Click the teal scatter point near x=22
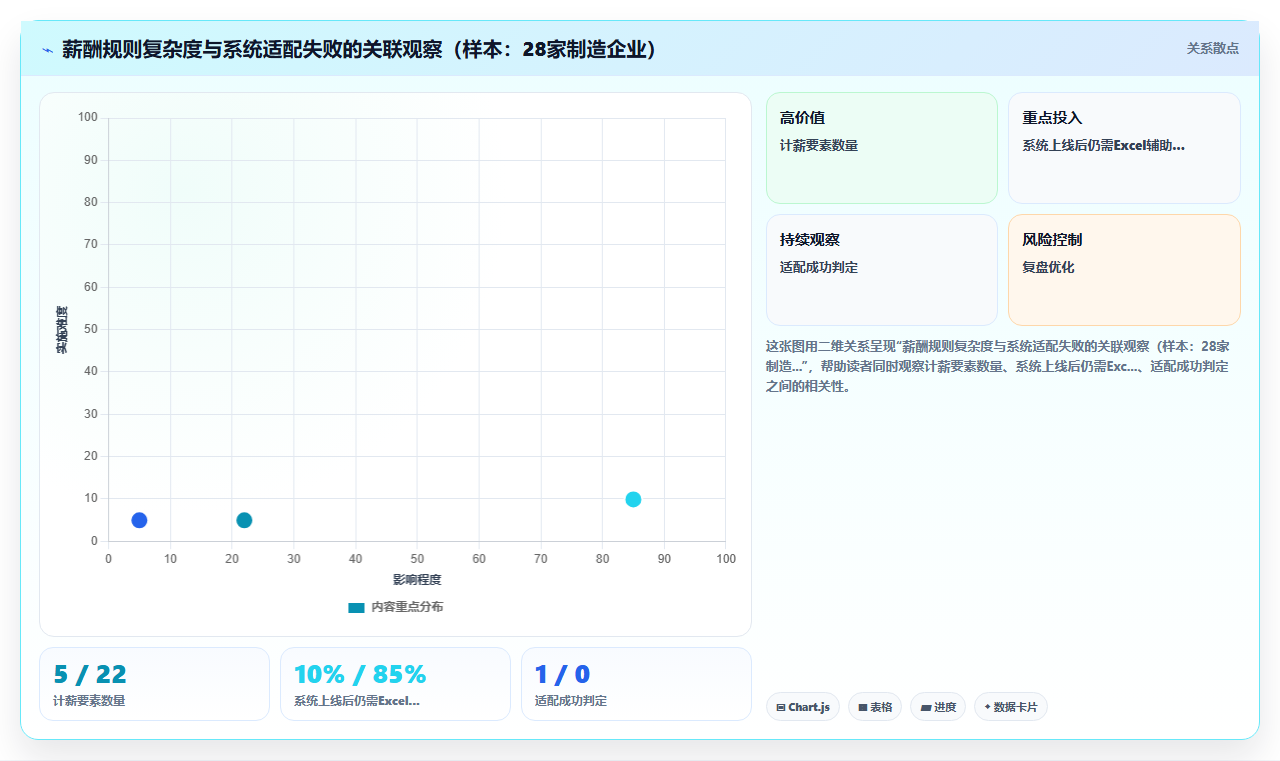This screenshot has height=761, width=1280. point(244,520)
